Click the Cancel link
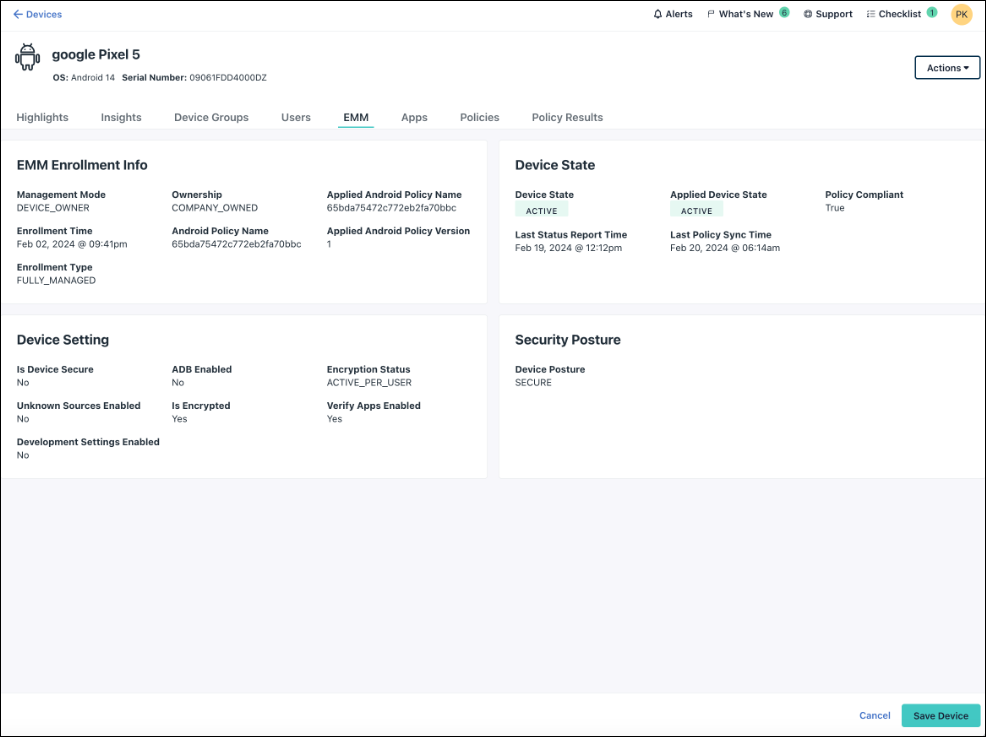Screen dimensions: 986x737 pos(874,716)
